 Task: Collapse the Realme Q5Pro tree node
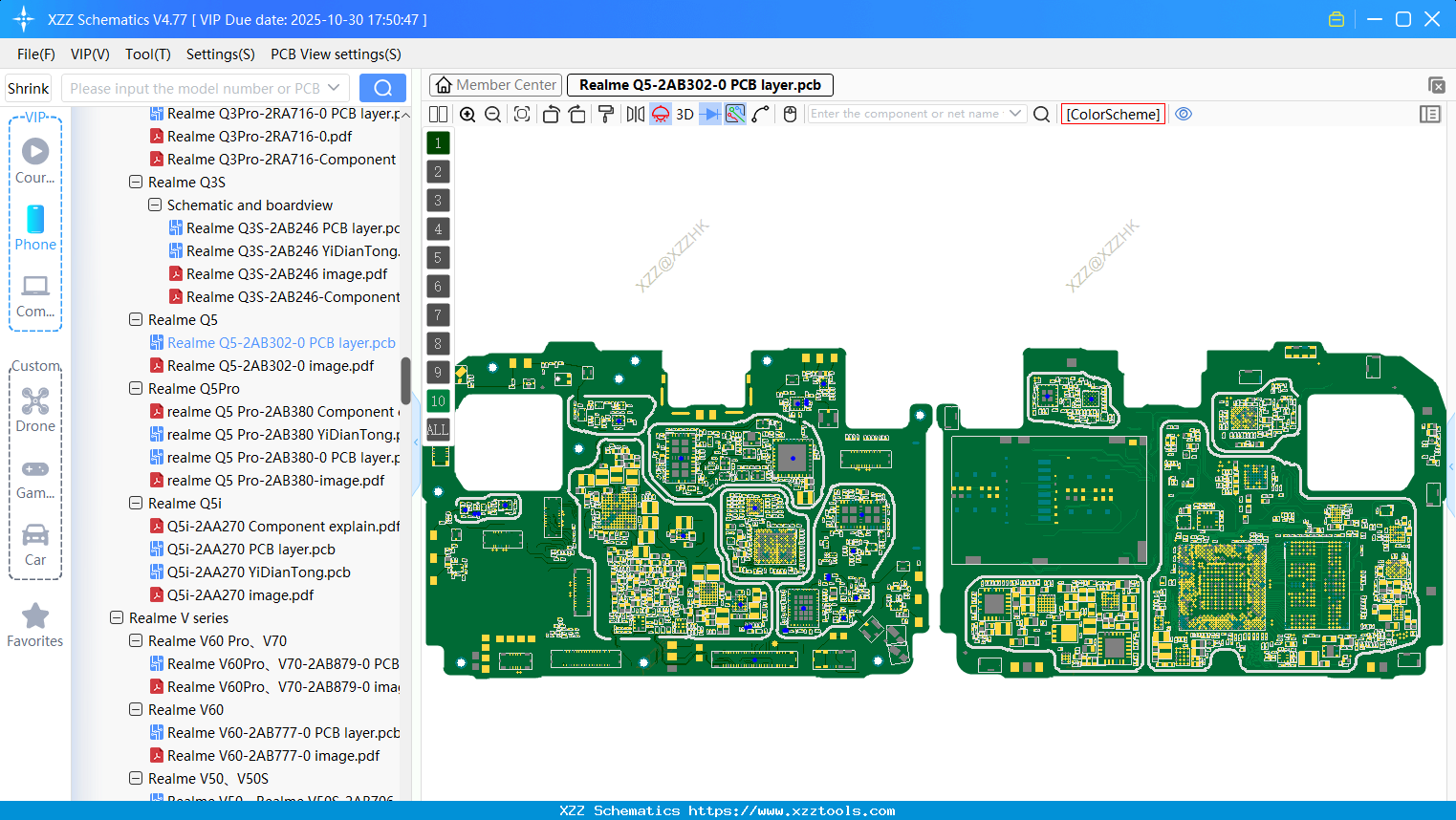coord(136,388)
